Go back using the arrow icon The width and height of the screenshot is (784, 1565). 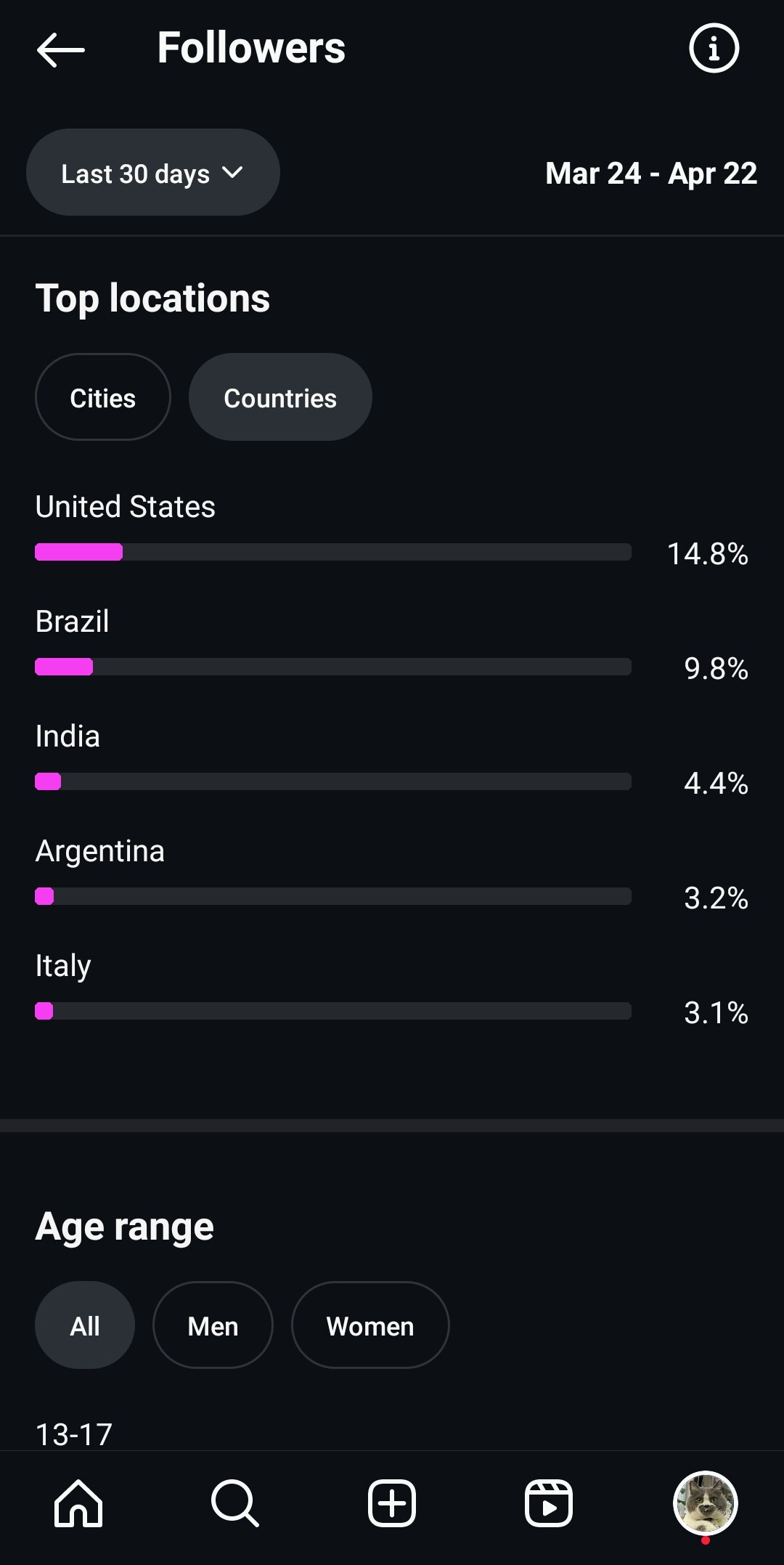61,49
